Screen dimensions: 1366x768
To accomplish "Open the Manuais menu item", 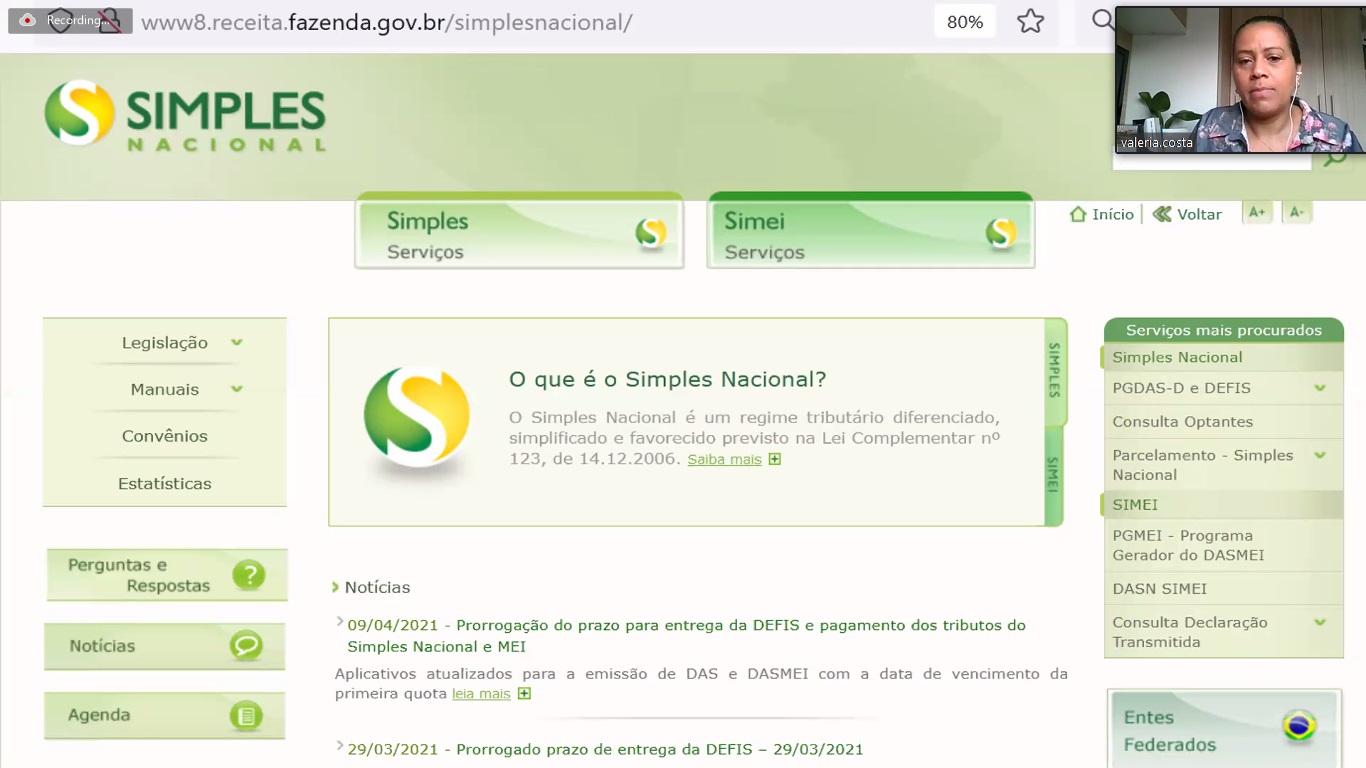I will point(165,389).
